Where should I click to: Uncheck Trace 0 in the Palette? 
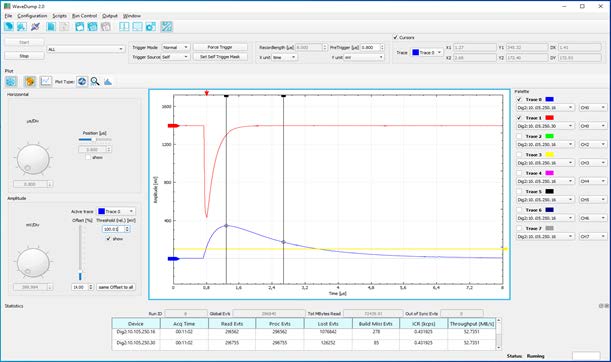tap(519, 99)
